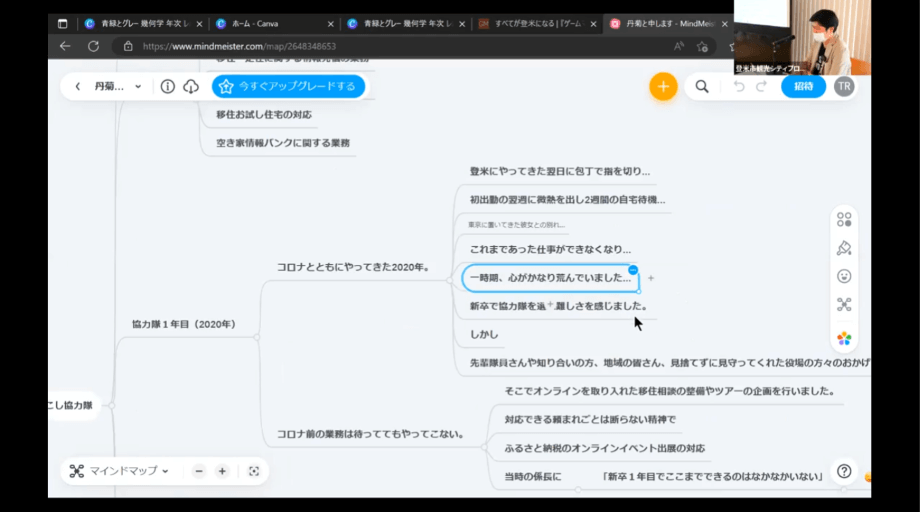
Task: Select the node ふるさと納税のオンラインイベント出展の対応
Action: 605,449
